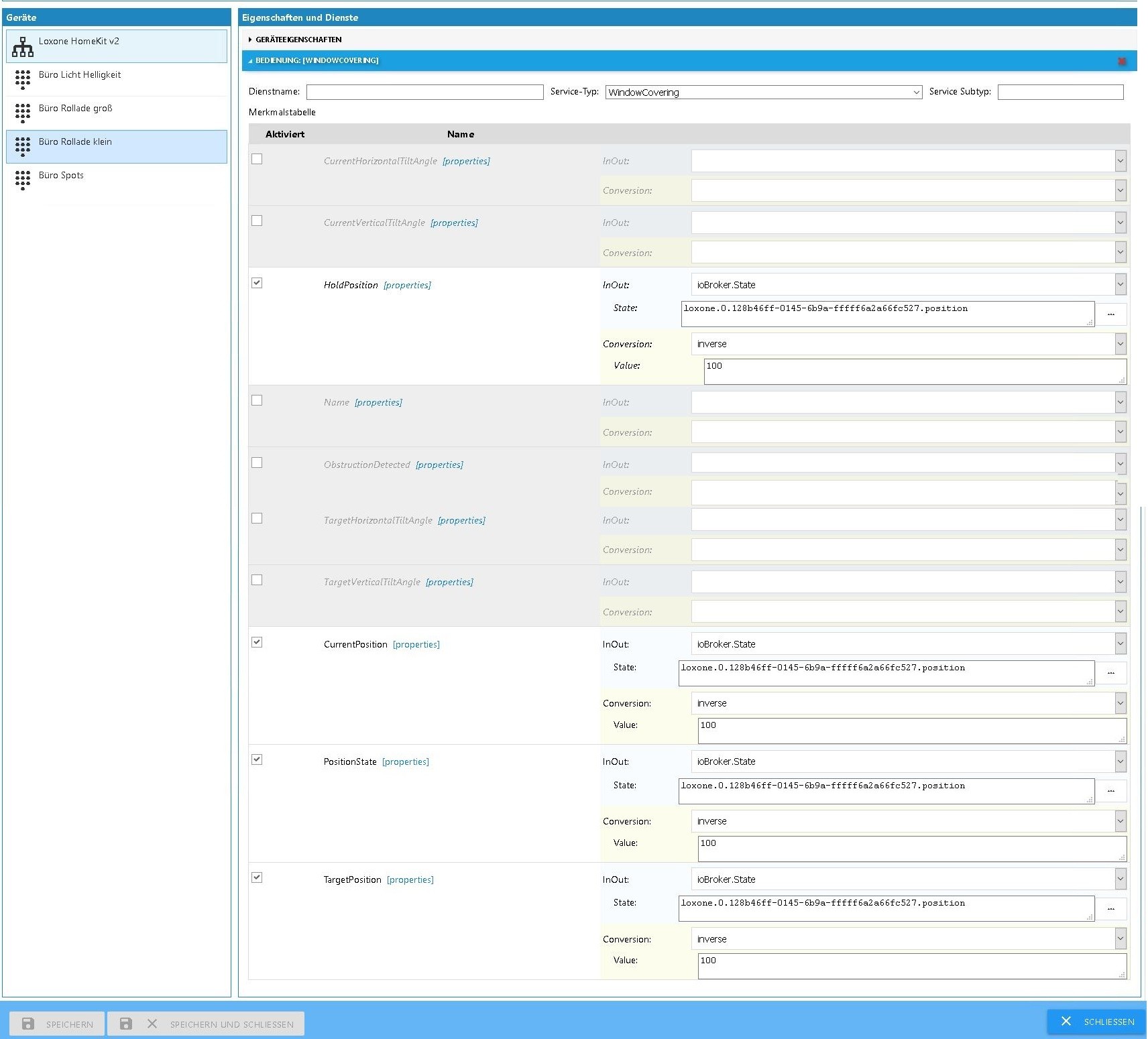The width and height of the screenshot is (1148, 1039).
Task: Click the save icon on Speichern button
Action: click(x=28, y=1024)
